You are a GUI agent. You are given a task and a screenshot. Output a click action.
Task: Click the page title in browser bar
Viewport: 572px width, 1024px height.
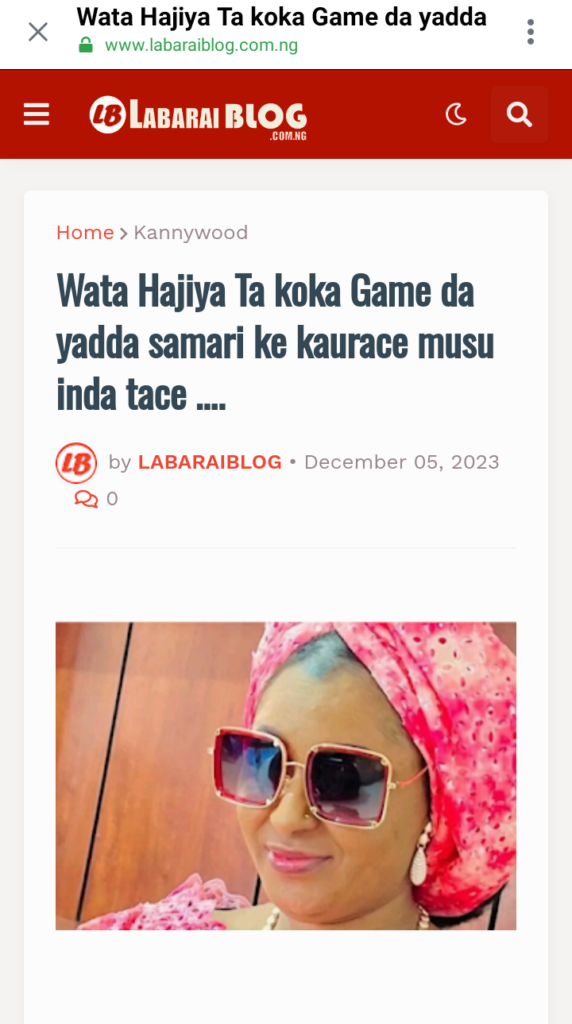click(x=281, y=18)
